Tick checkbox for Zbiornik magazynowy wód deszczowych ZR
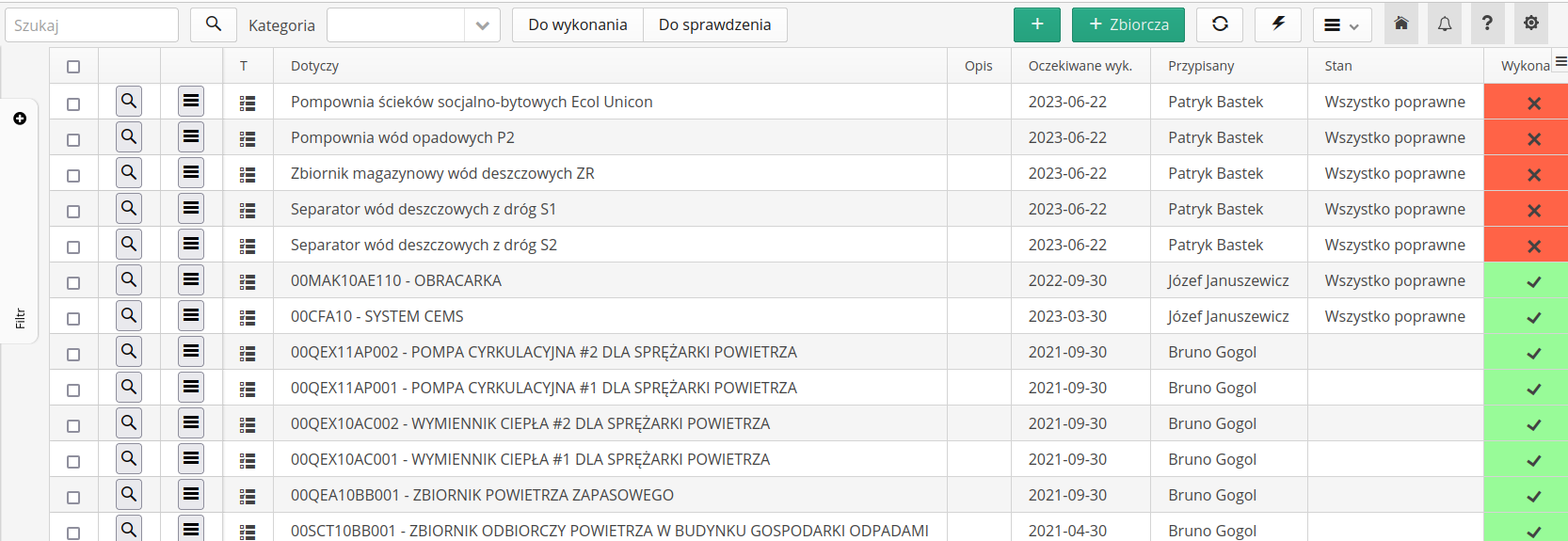1568x541 pixels. pyautogui.click(x=73, y=176)
